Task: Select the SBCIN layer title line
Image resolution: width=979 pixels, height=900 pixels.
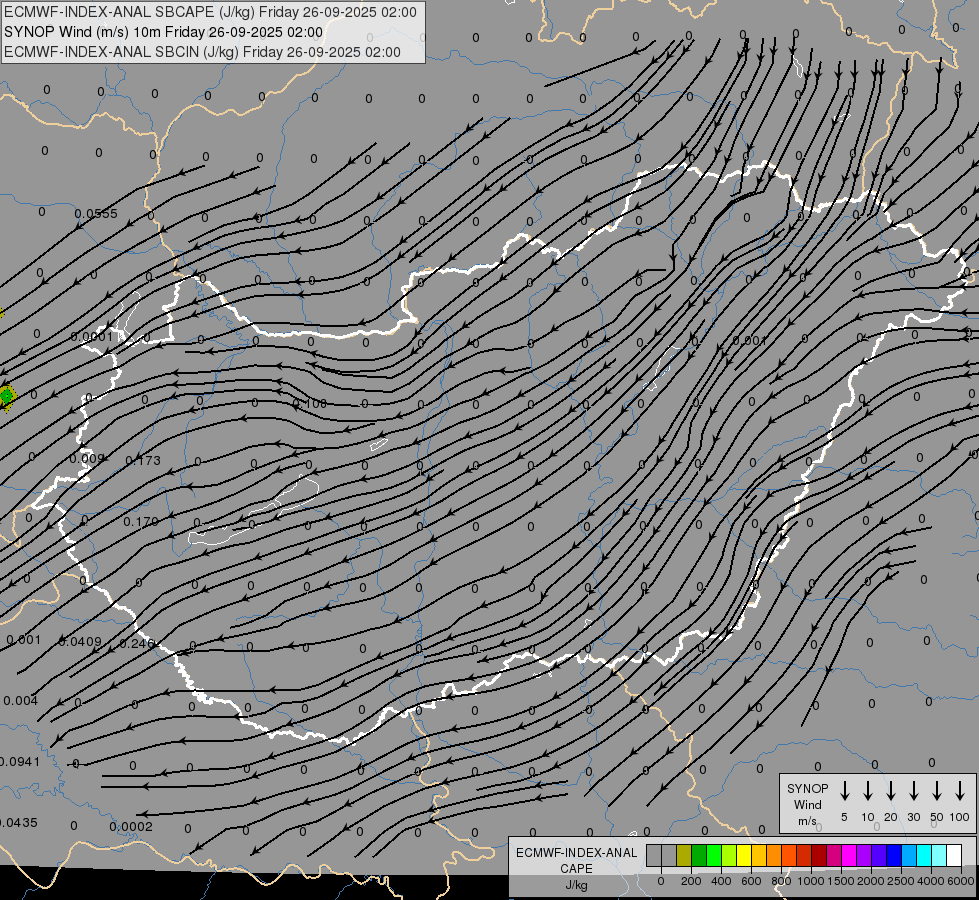Action: click(203, 52)
